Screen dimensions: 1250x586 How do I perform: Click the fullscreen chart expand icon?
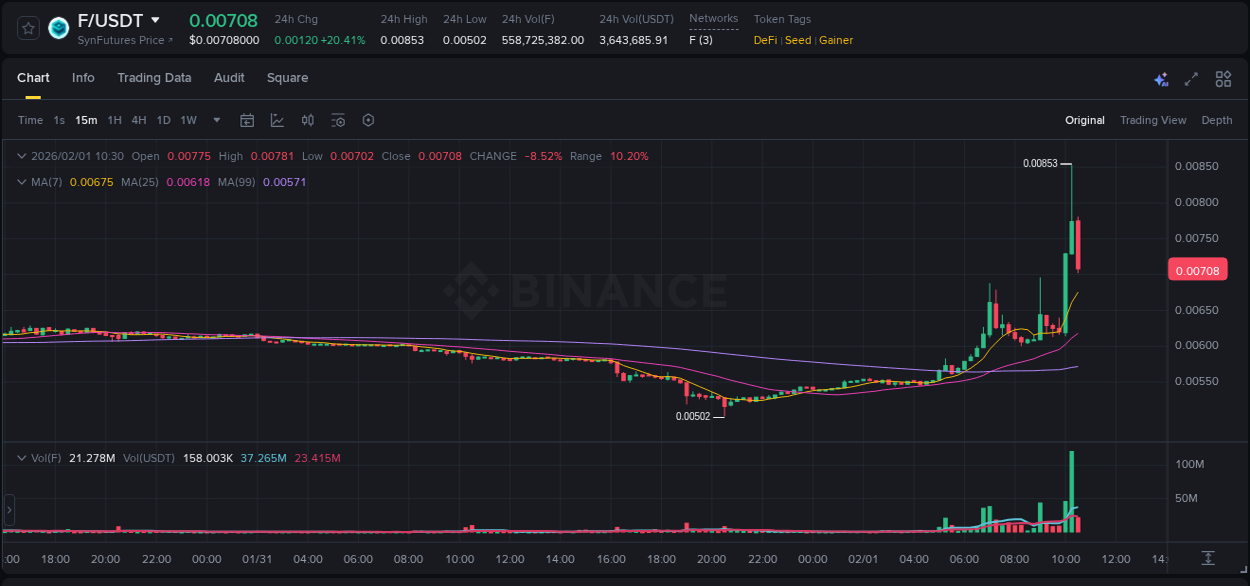coord(1189,78)
